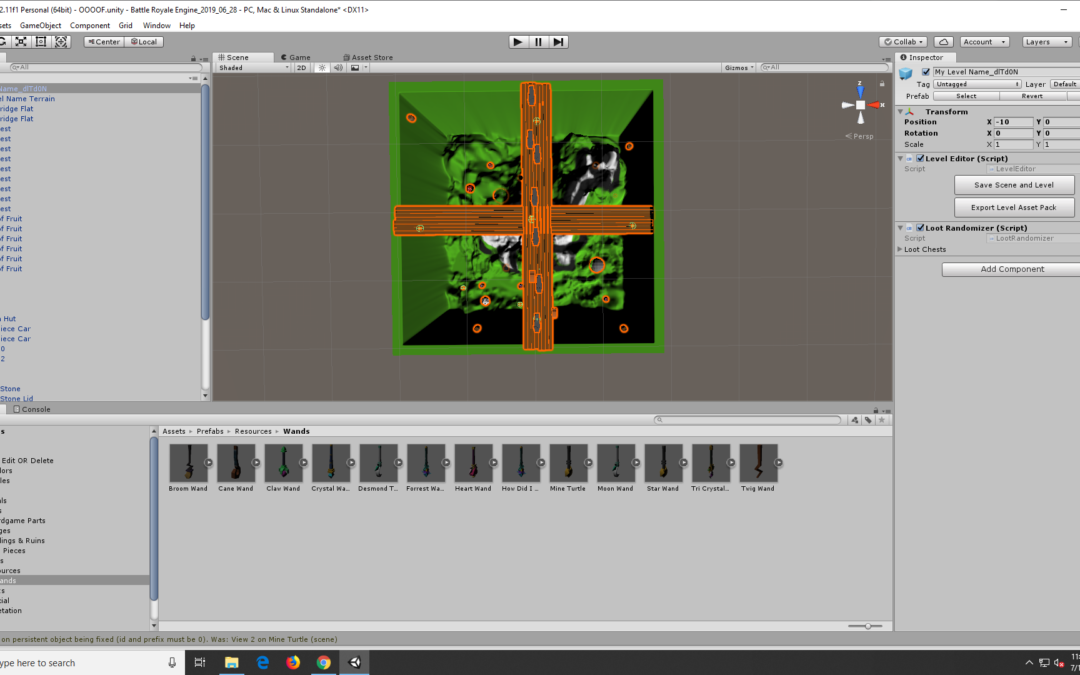
Task: Open Microsoft Edge from the taskbar
Action: tap(262, 663)
